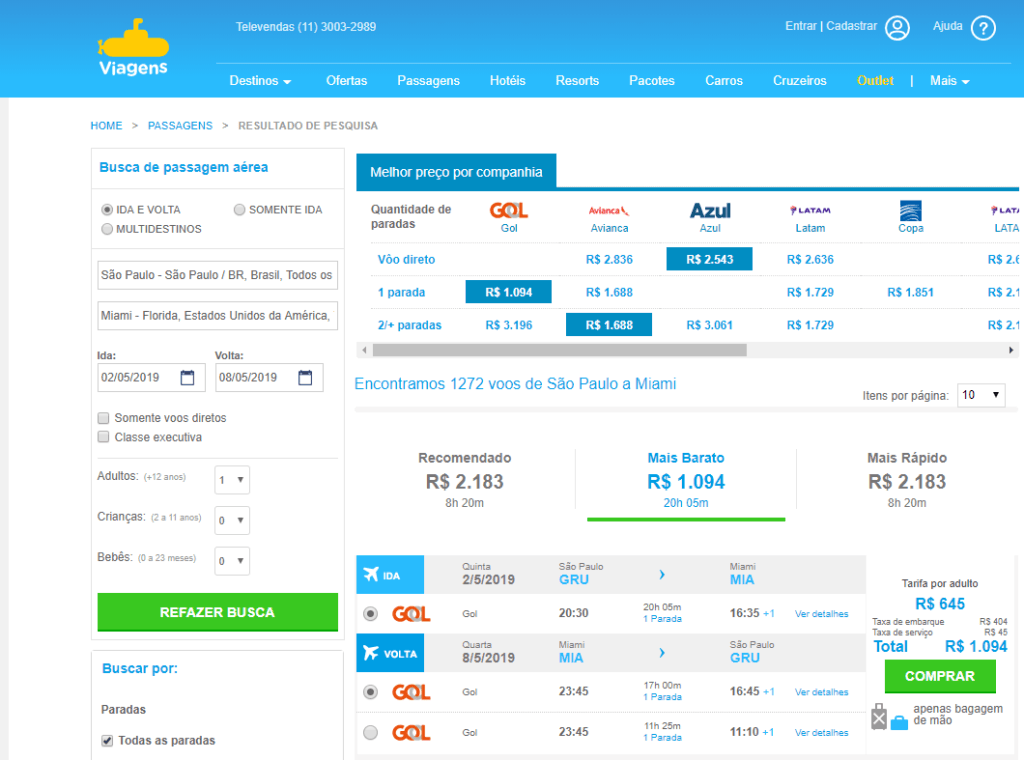The height and width of the screenshot is (760, 1024).
Task: Go to Carros section
Action: (x=724, y=80)
